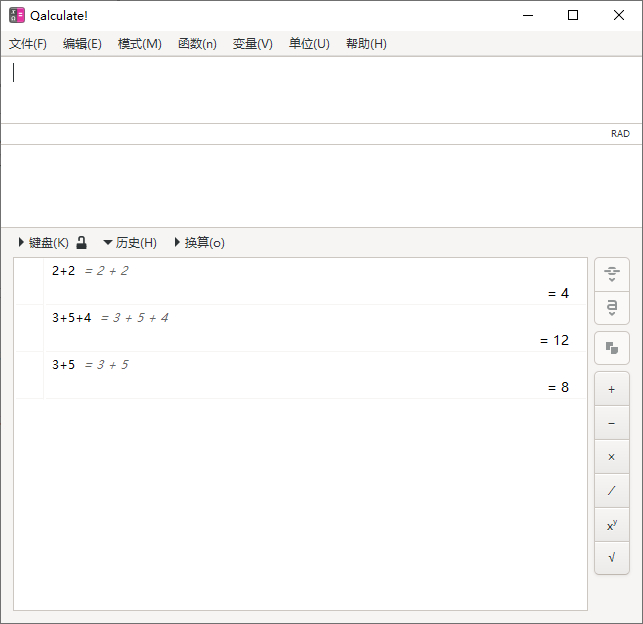
Task: Expand the 键盘(K) keypad panel
Action: (43, 243)
